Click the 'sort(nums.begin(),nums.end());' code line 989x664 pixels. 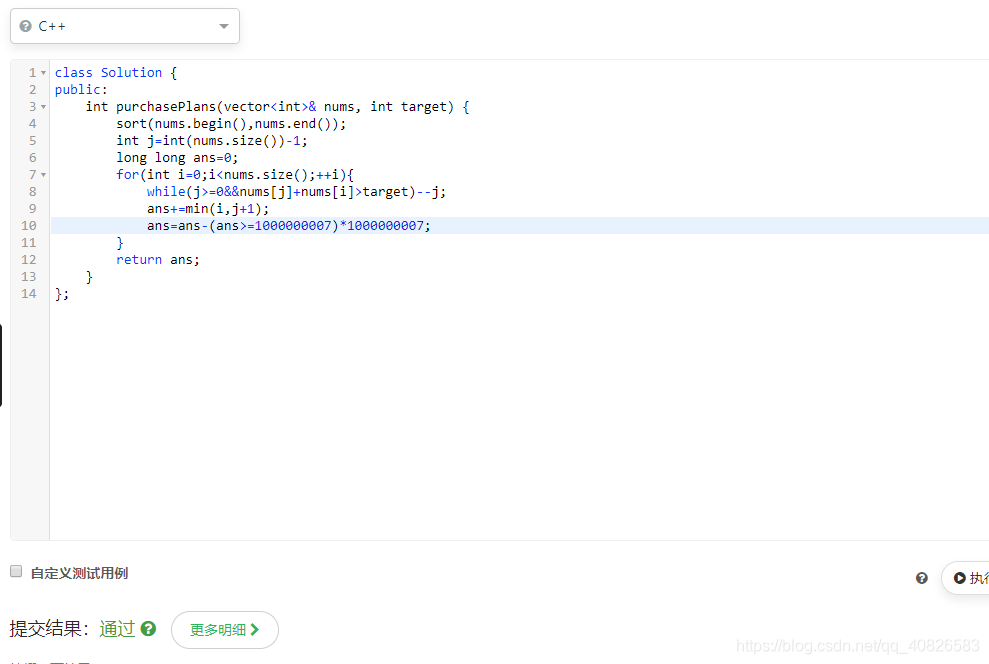click(x=231, y=124)
